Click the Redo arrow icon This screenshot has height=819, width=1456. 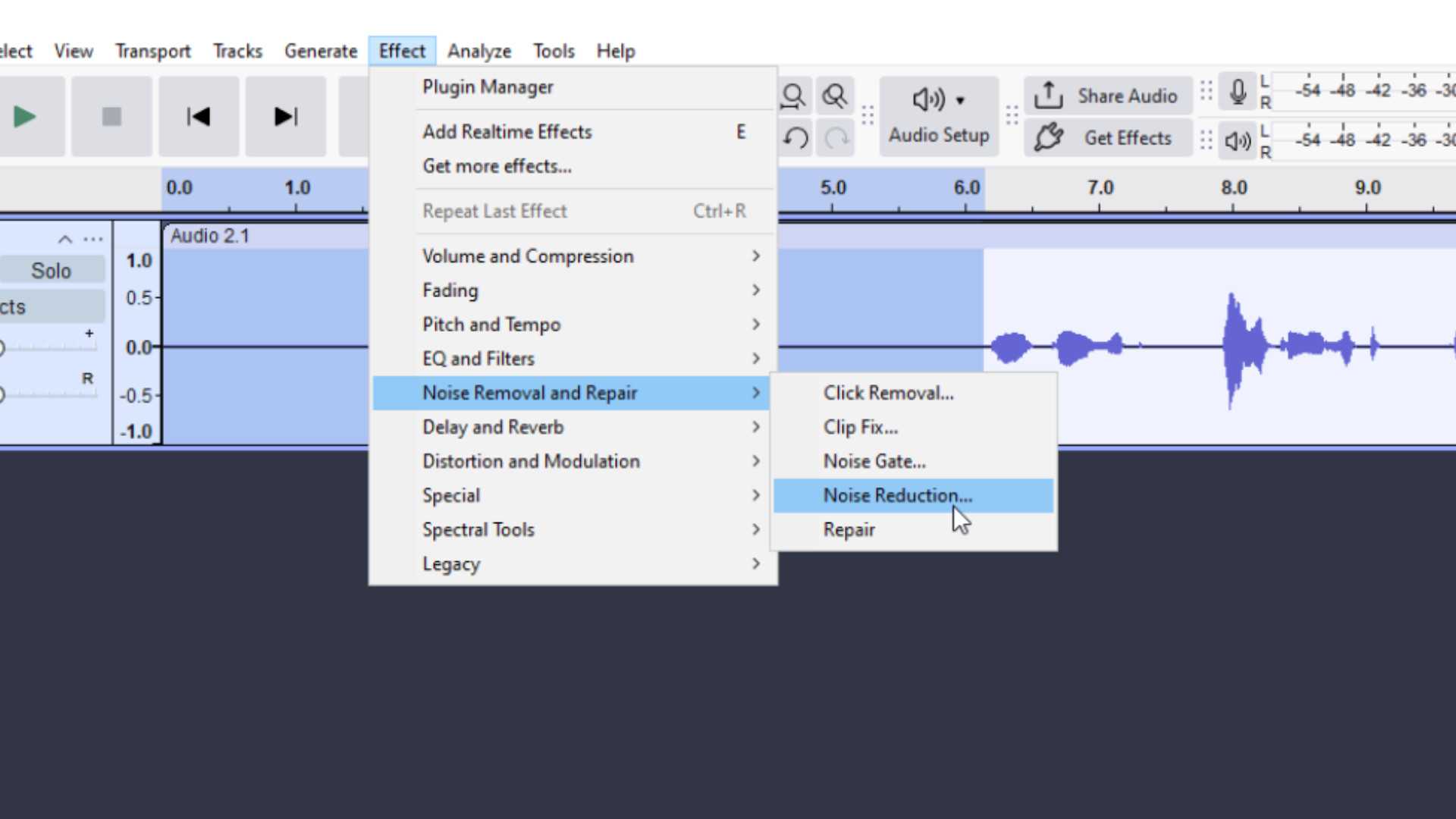click(836, 138)
